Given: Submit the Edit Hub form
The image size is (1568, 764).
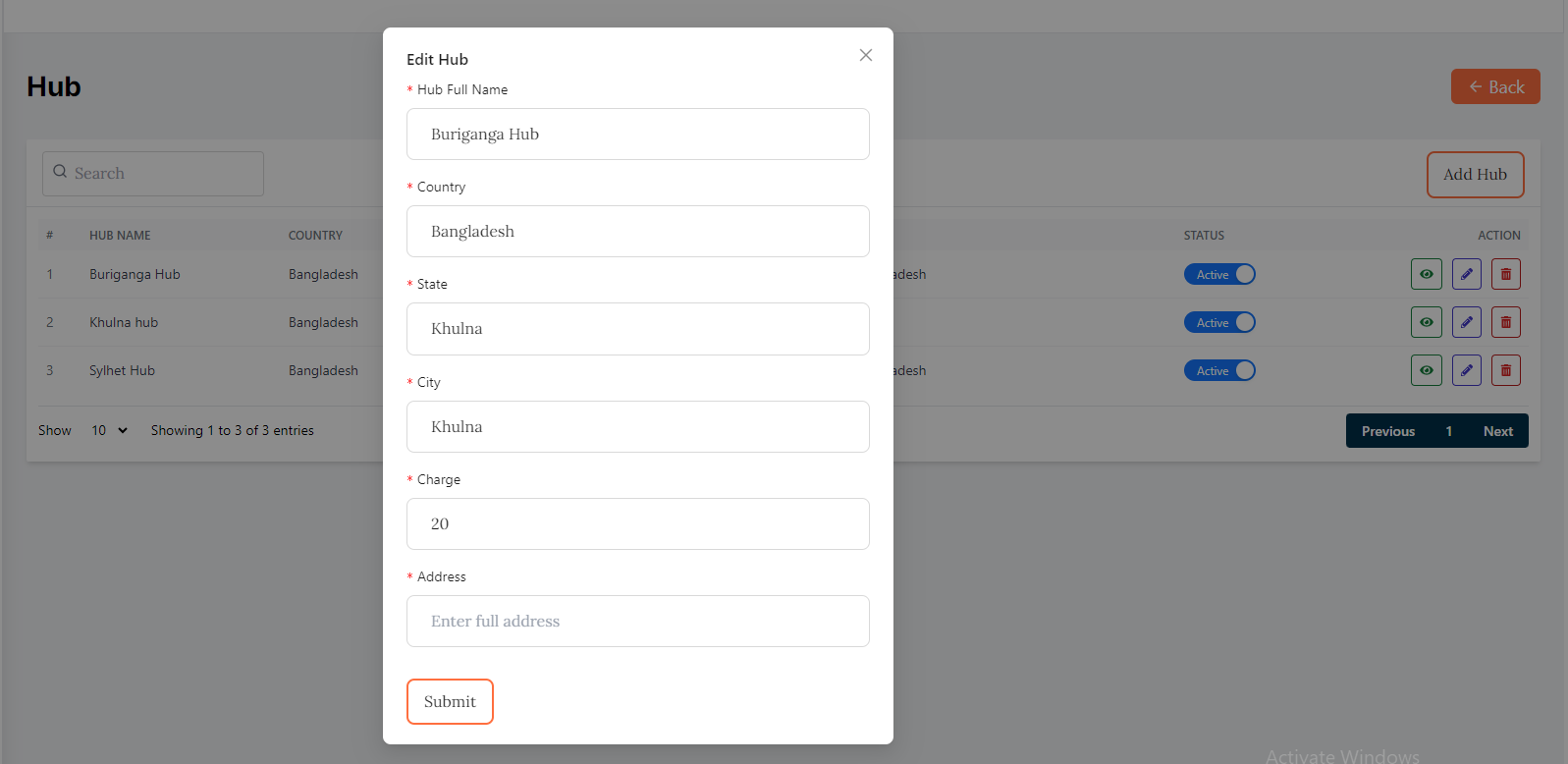Looking at the screenshot, I should pyautogui.click(x=450, y=701).
